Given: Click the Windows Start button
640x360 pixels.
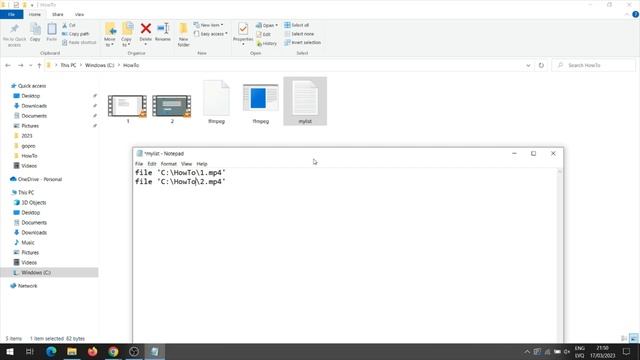Looking at the screenshot, I should [9, 351].
